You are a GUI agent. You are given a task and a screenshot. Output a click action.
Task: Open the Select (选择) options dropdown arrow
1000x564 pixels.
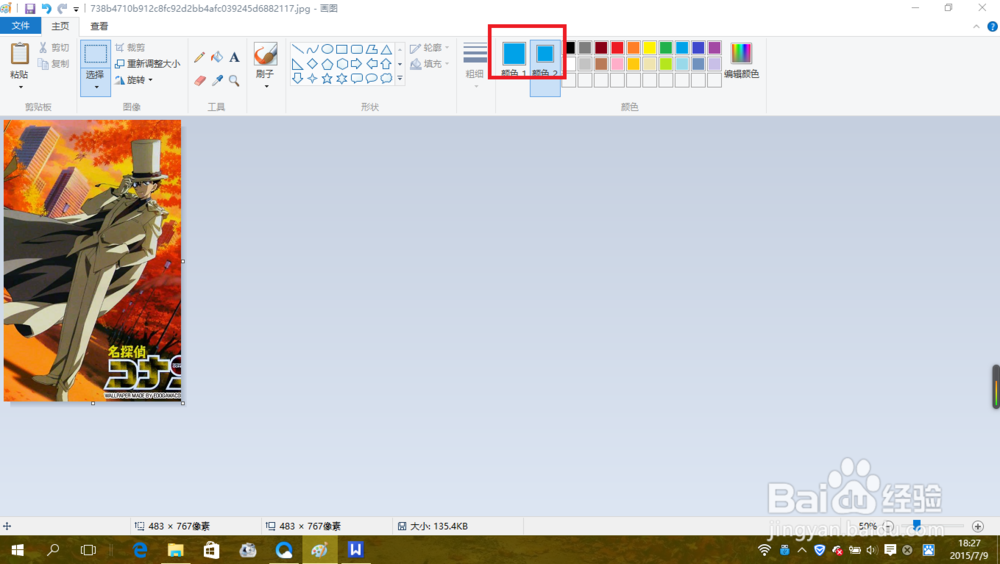(96, 87)
